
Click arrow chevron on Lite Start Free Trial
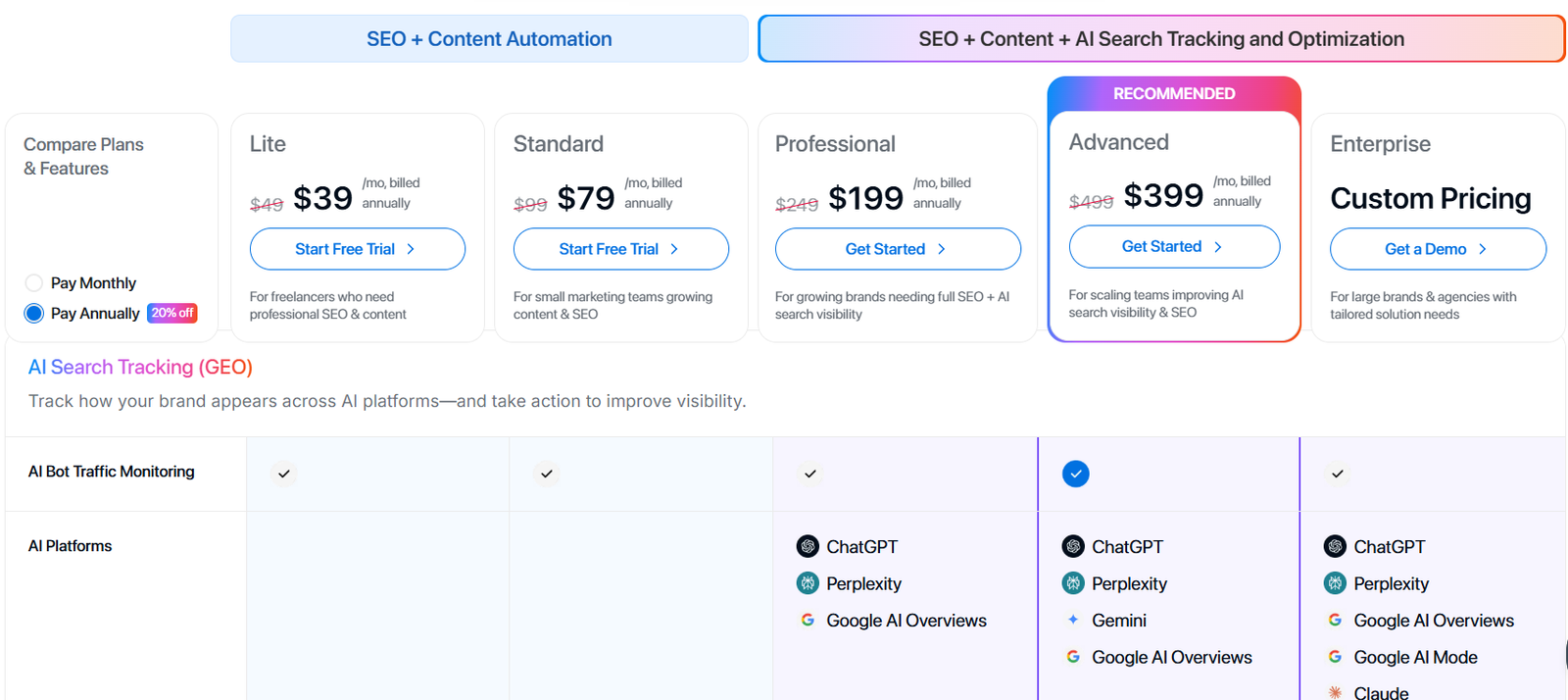pos(411,249)
